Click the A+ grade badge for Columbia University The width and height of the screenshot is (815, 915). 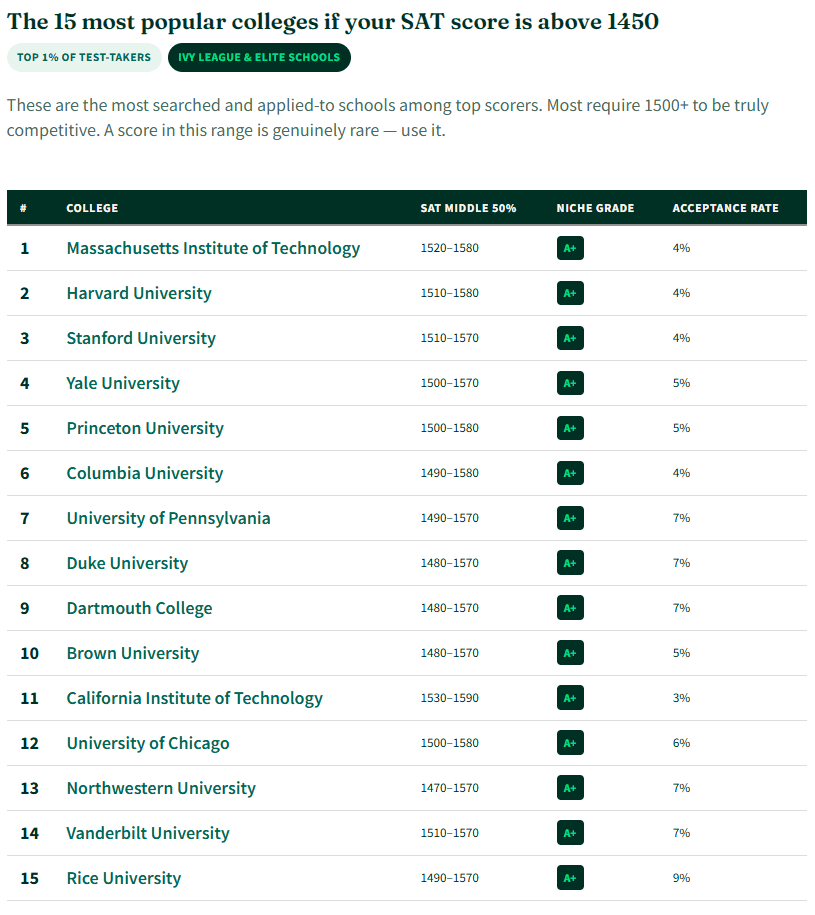click(x=570, y=473)
